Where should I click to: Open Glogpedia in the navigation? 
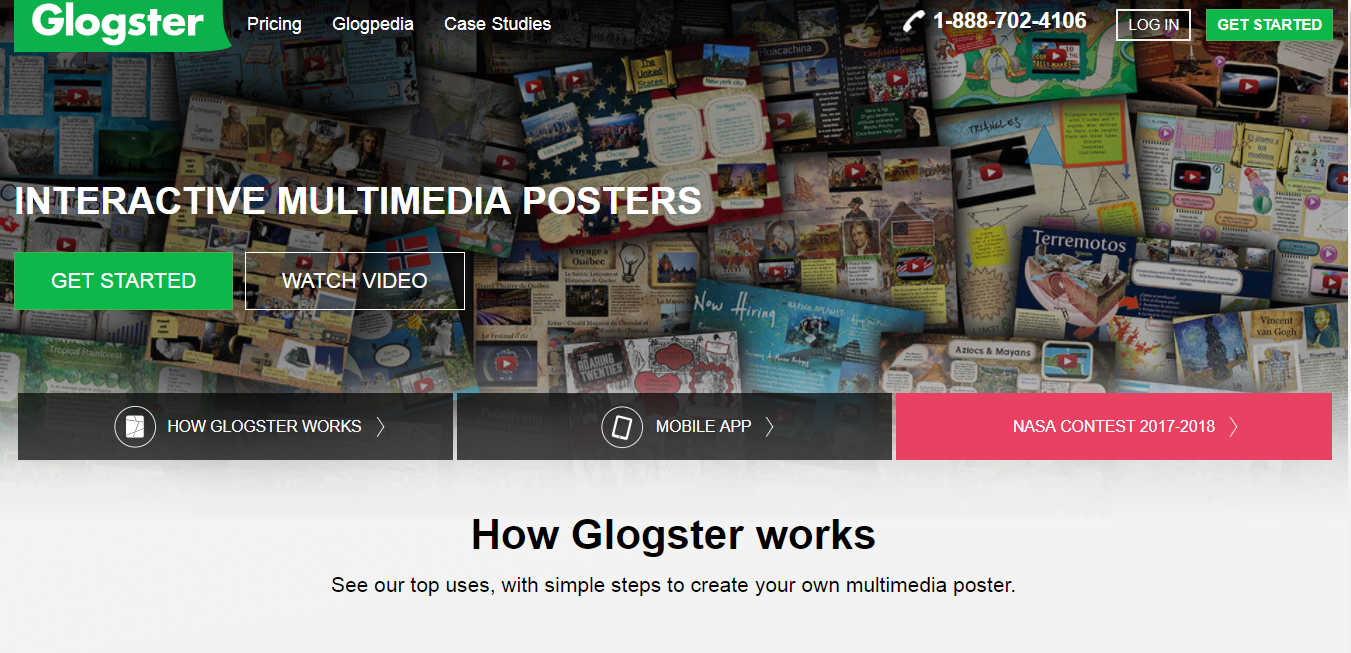373,24
